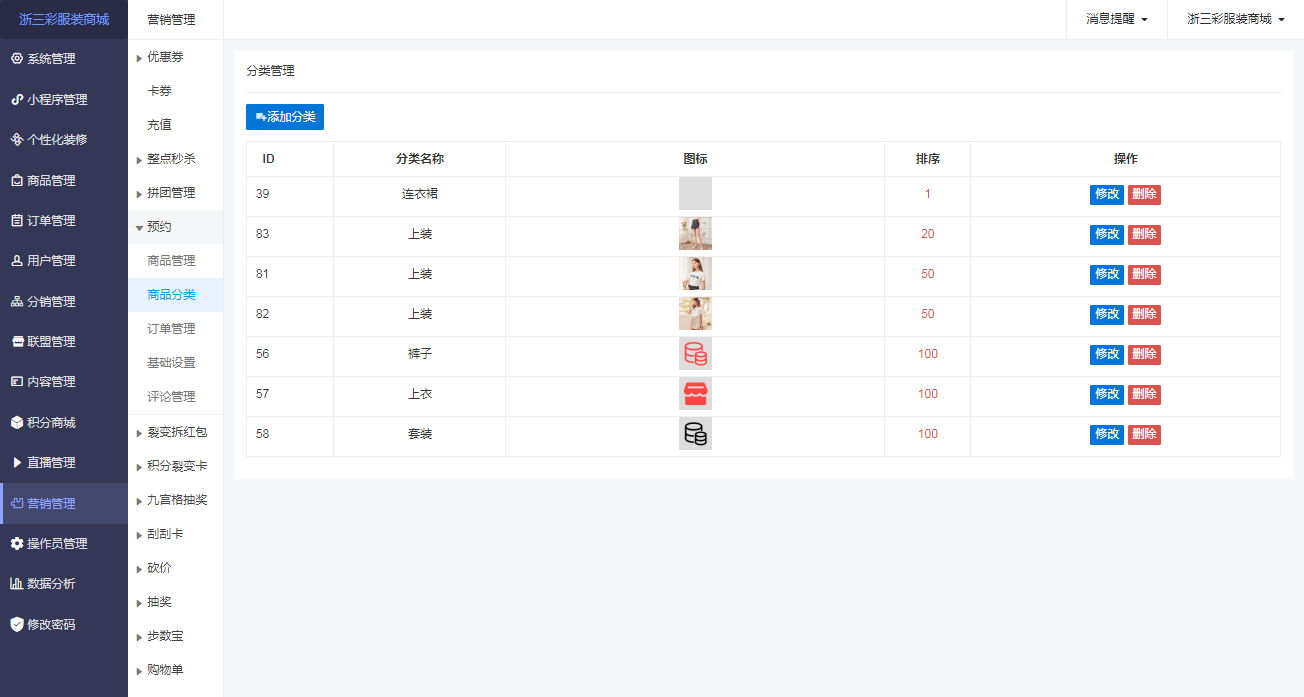Open the 消息提醒 dropdown
The height and width of the screenshot is (697, 1304).
tap(1117, 20)
